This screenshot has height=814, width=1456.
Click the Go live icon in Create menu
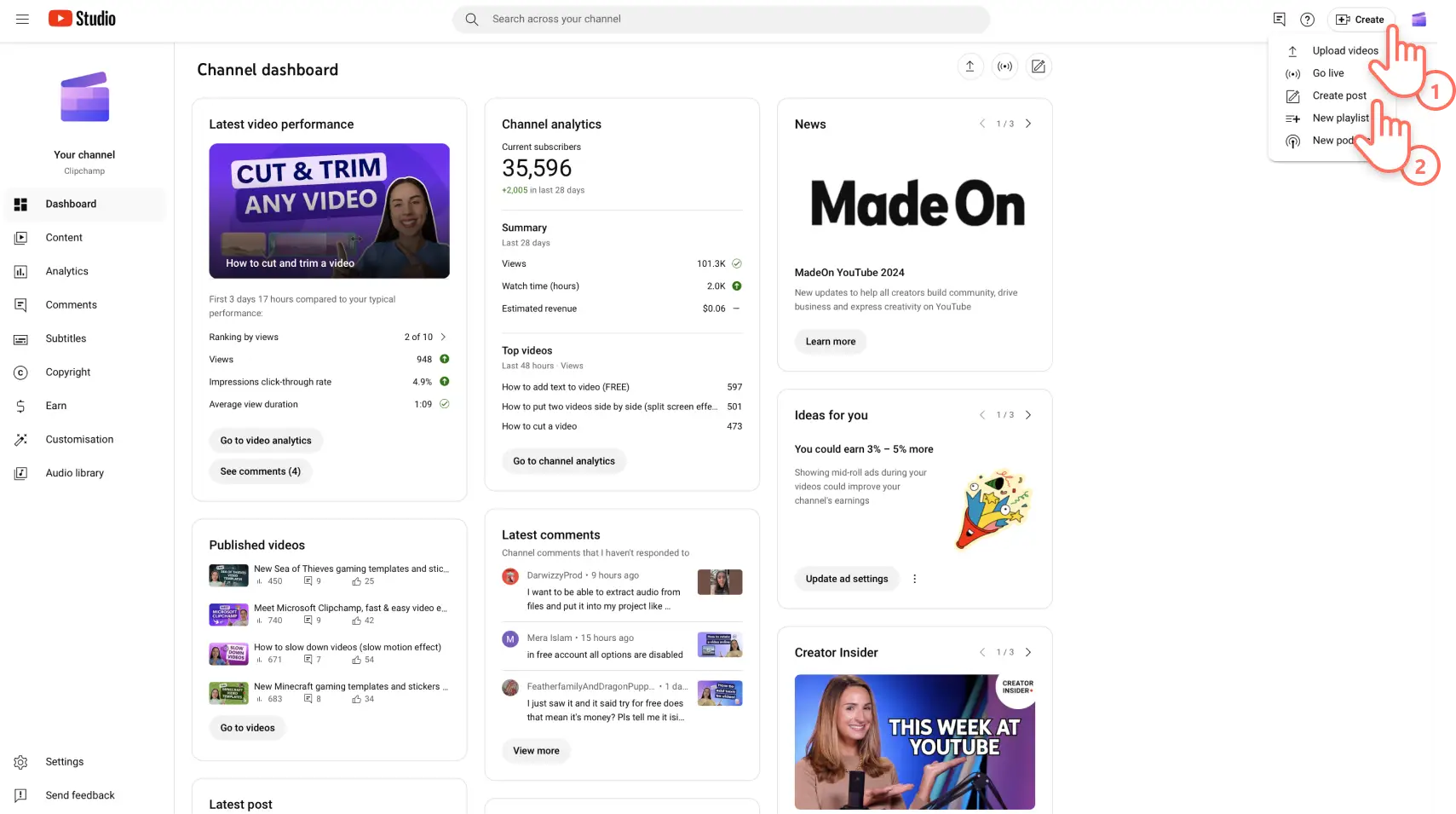[x=1292, y=73]
